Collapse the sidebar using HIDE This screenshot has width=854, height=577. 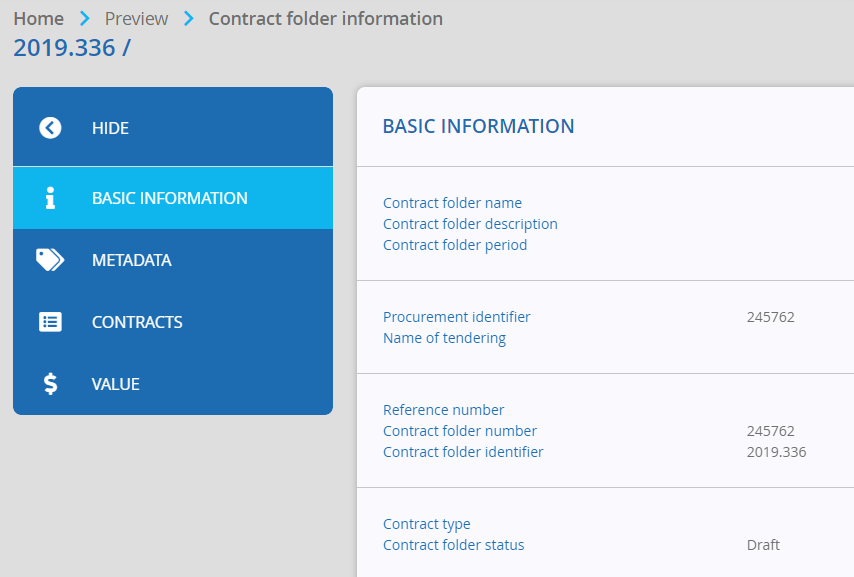click(x=173, y=127)
